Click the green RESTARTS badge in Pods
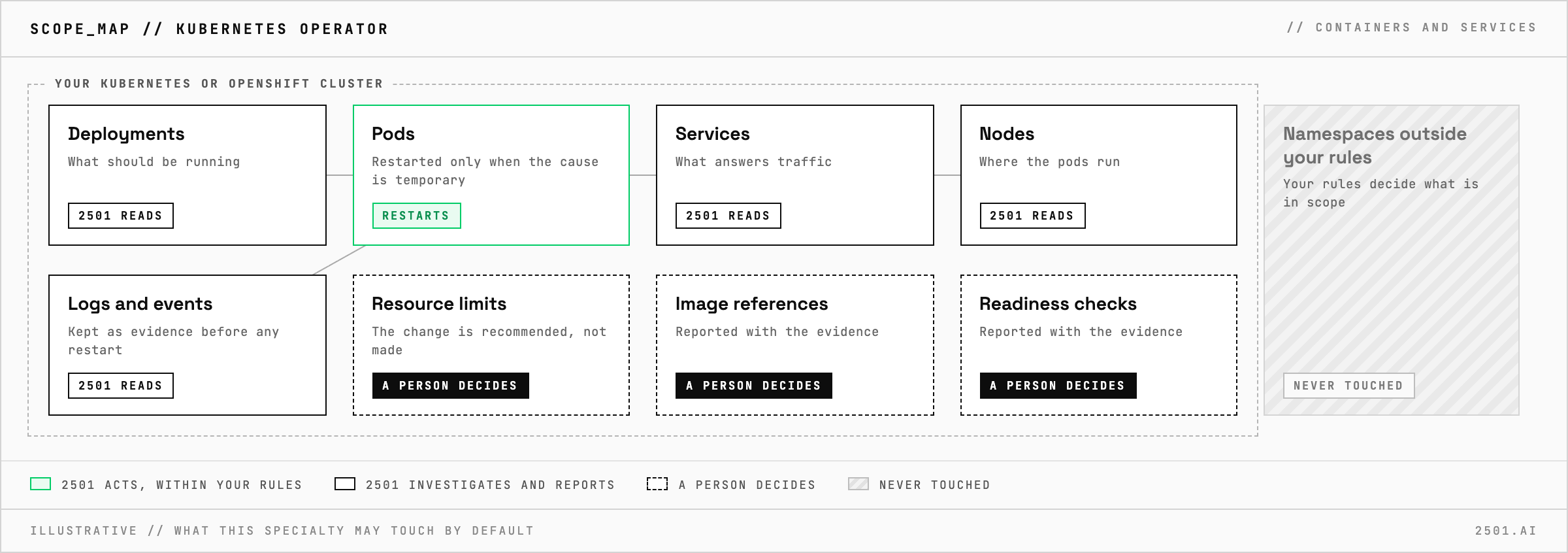Image resolution: width=1568 pixels, height=553 pixels. click(416, 216)
